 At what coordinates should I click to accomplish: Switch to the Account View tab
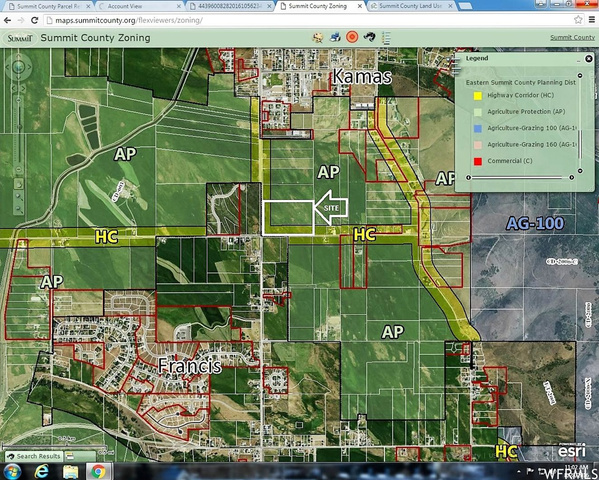[139, 6]
